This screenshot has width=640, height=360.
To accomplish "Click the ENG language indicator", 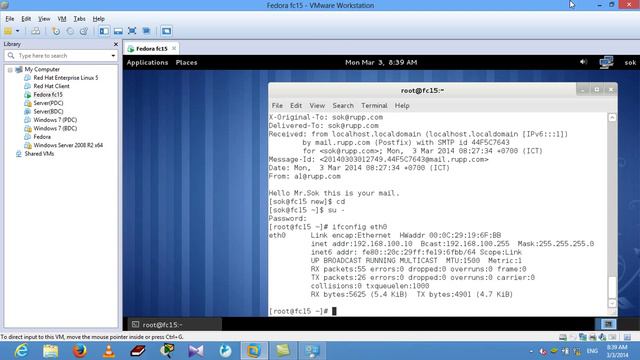I will pyautogui.click(x=593, y=351).
